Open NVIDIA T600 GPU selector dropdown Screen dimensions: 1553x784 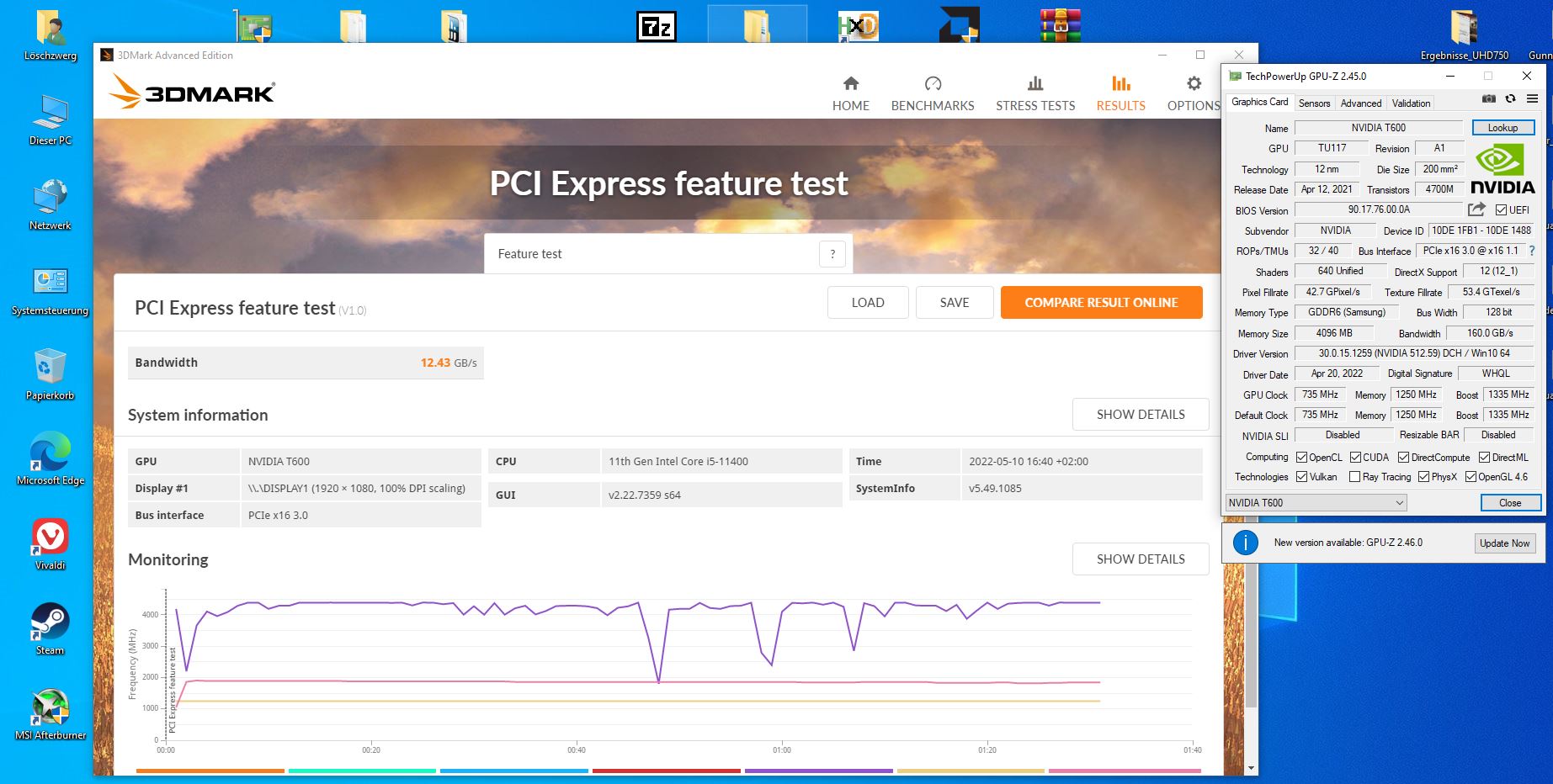point(1316,503)
